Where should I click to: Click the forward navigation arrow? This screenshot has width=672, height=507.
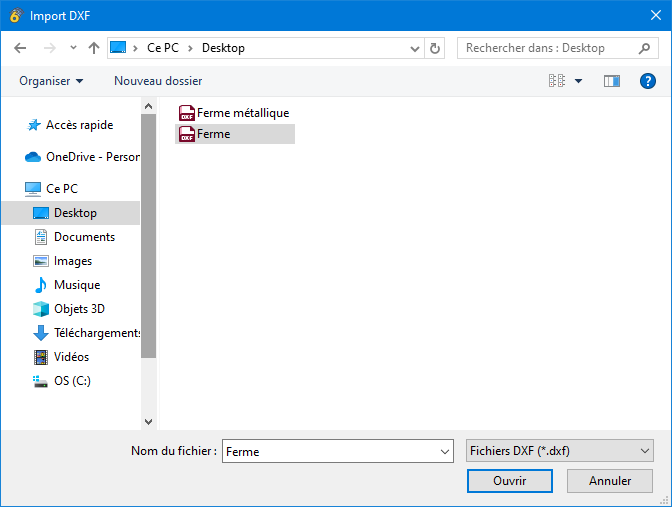pos(50,48)
